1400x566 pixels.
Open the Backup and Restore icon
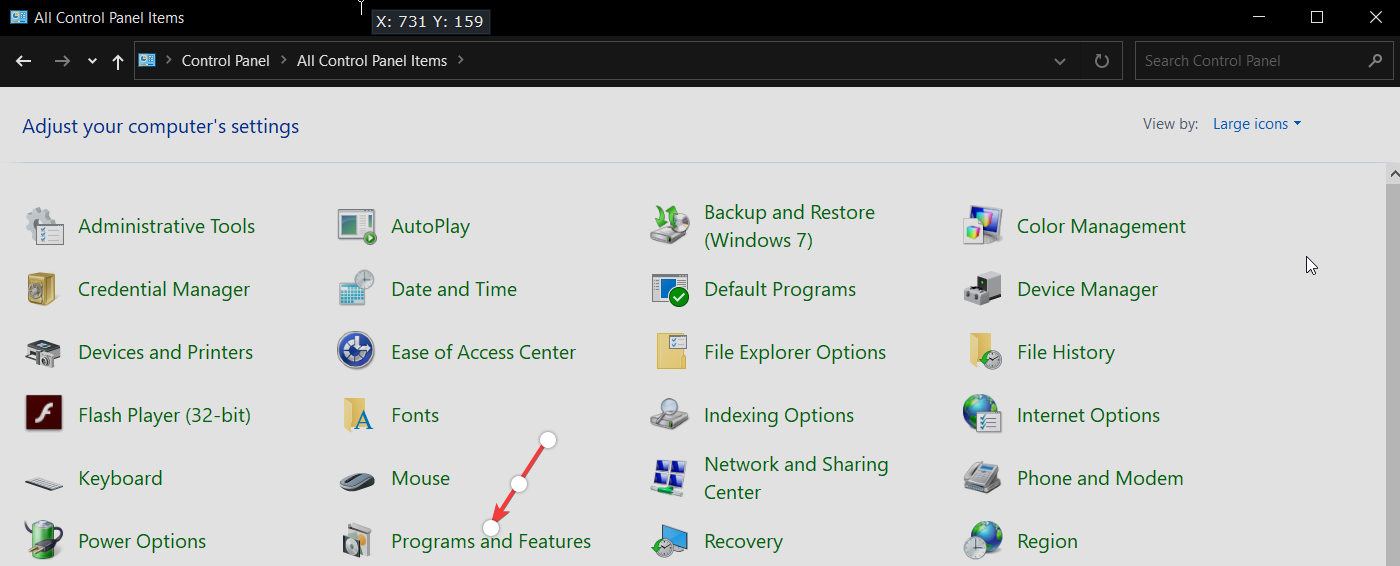coord(670,226)
